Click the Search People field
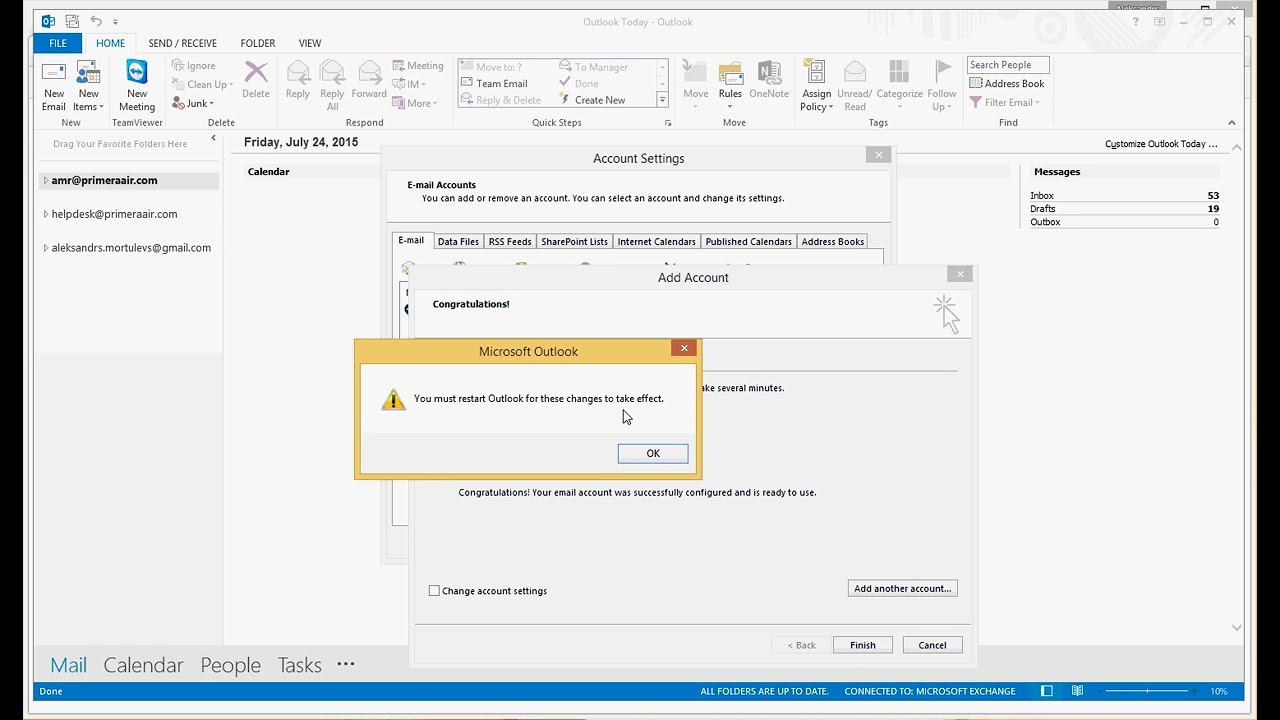This screenshot has width=1280, height=720. coord(1007,65)
